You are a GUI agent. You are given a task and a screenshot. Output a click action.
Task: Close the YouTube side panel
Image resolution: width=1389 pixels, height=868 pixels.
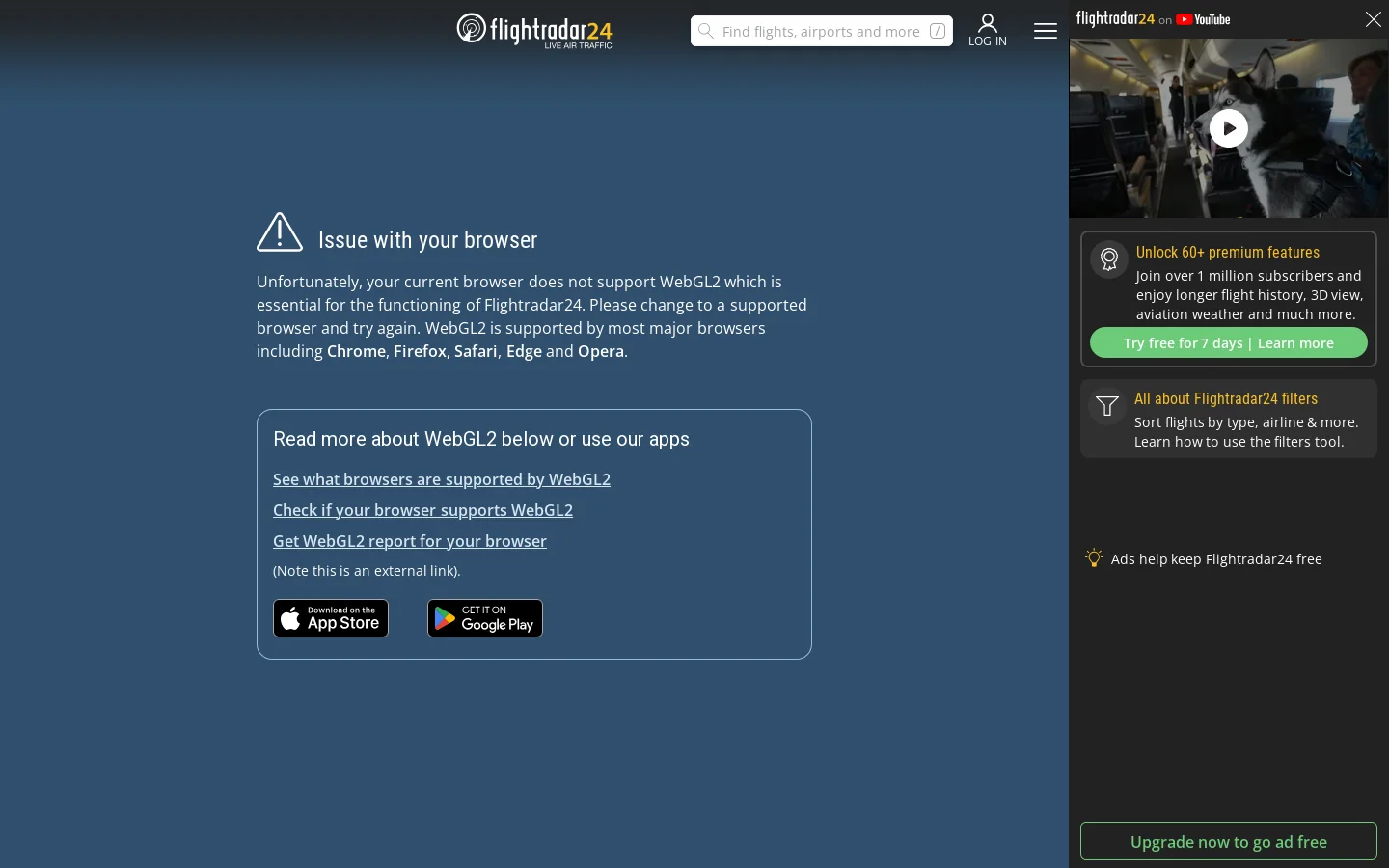(1374, 19)
